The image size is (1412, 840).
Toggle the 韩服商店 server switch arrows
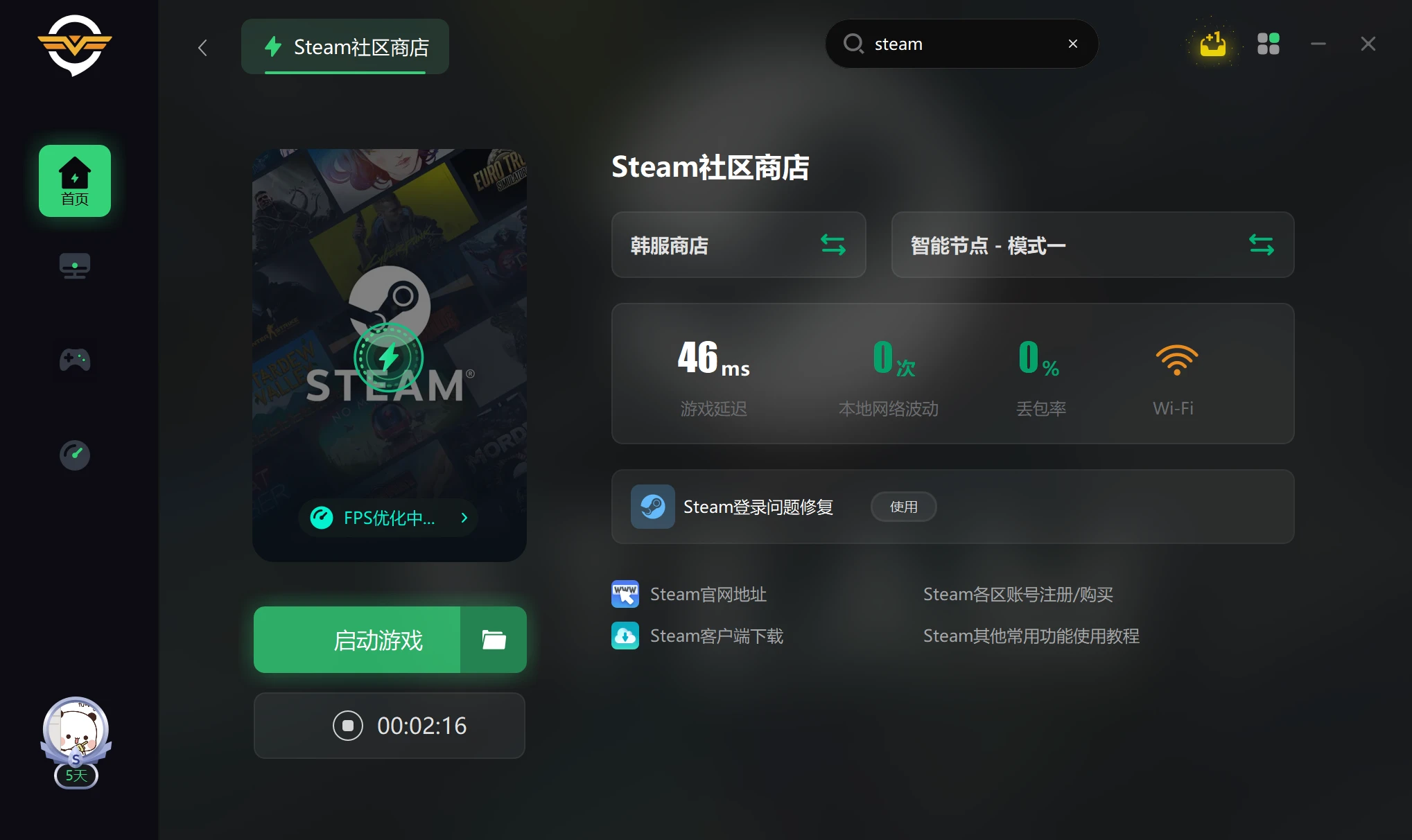click(x=833, y=245)
